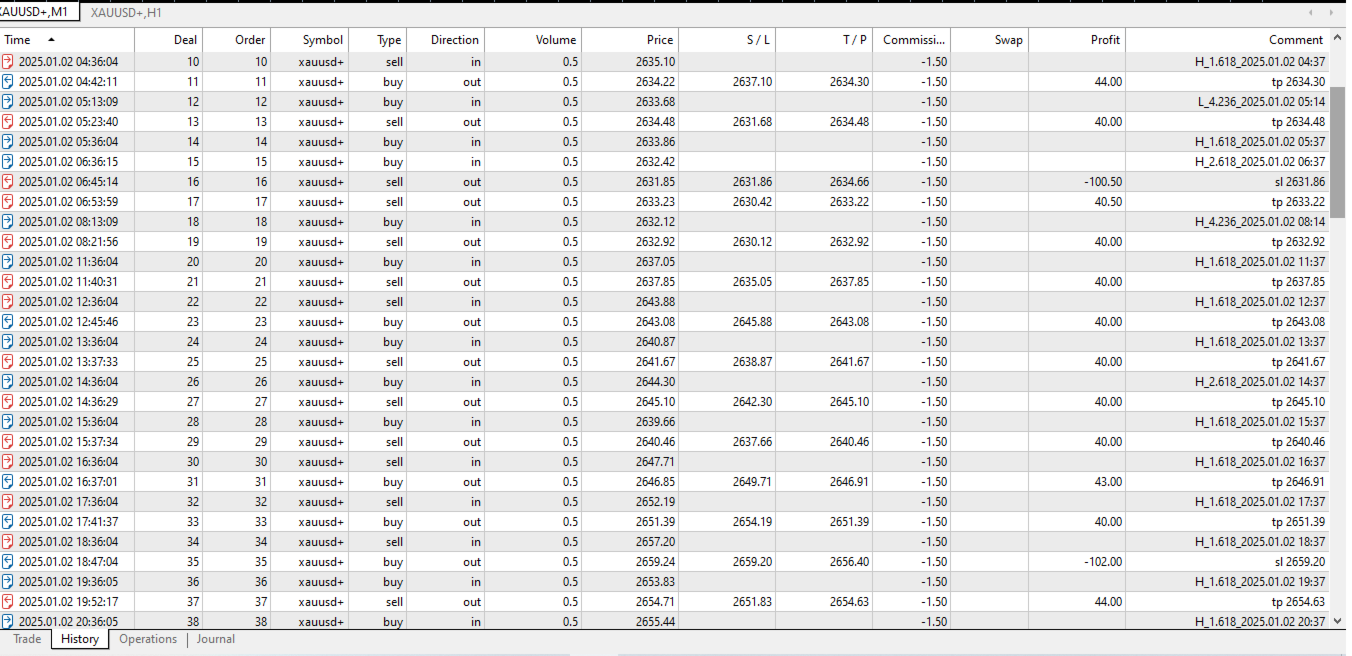Click the sell deal icon at 13:37:33
This screenshot has width=1352, height=656.
[8, 362]
